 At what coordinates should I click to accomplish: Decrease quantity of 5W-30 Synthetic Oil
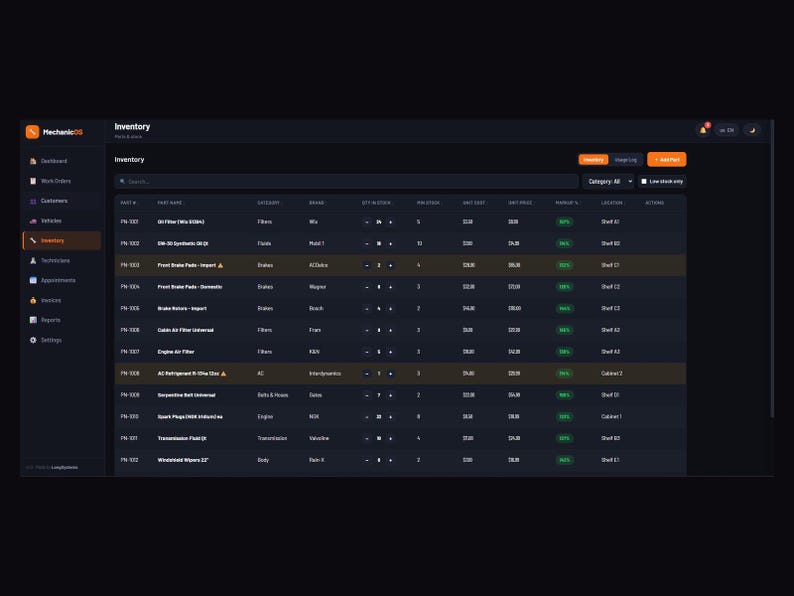pyautogui.click(x=367, y=244)
